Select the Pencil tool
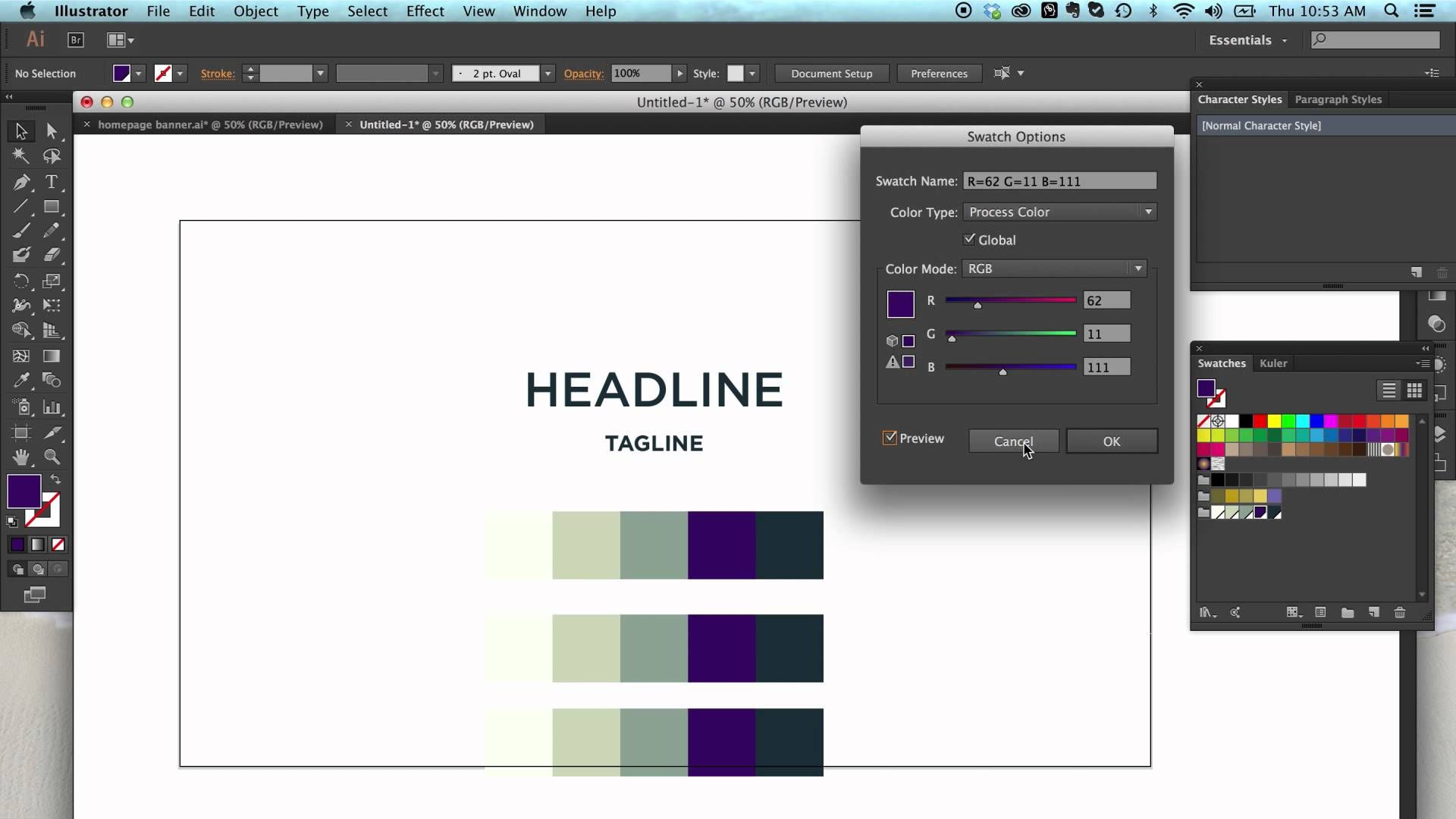Viewport: 1456px width, 819px height. [x=52, y=231]
